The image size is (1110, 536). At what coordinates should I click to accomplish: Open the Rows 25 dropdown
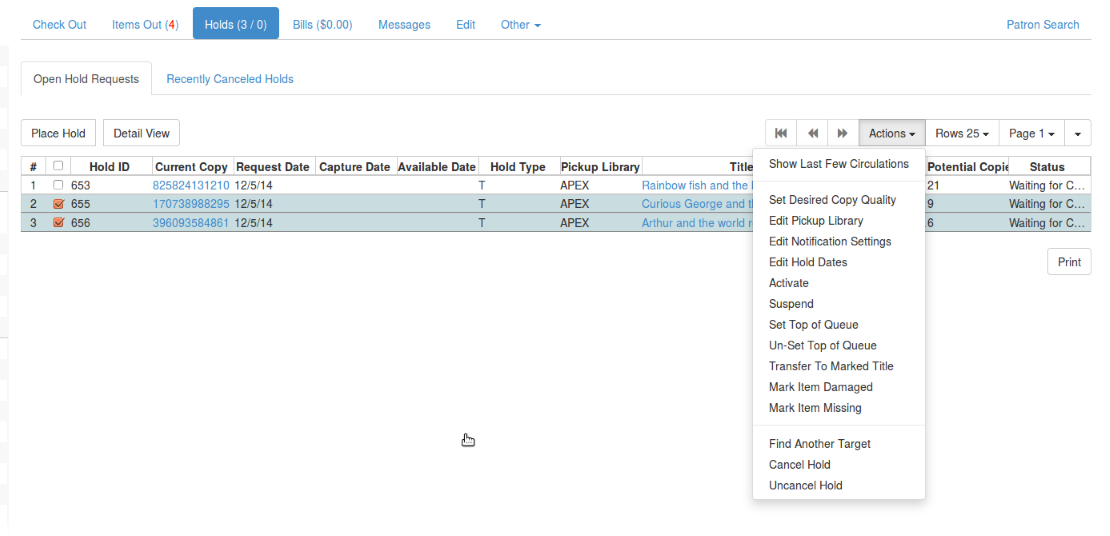(962, 133)
